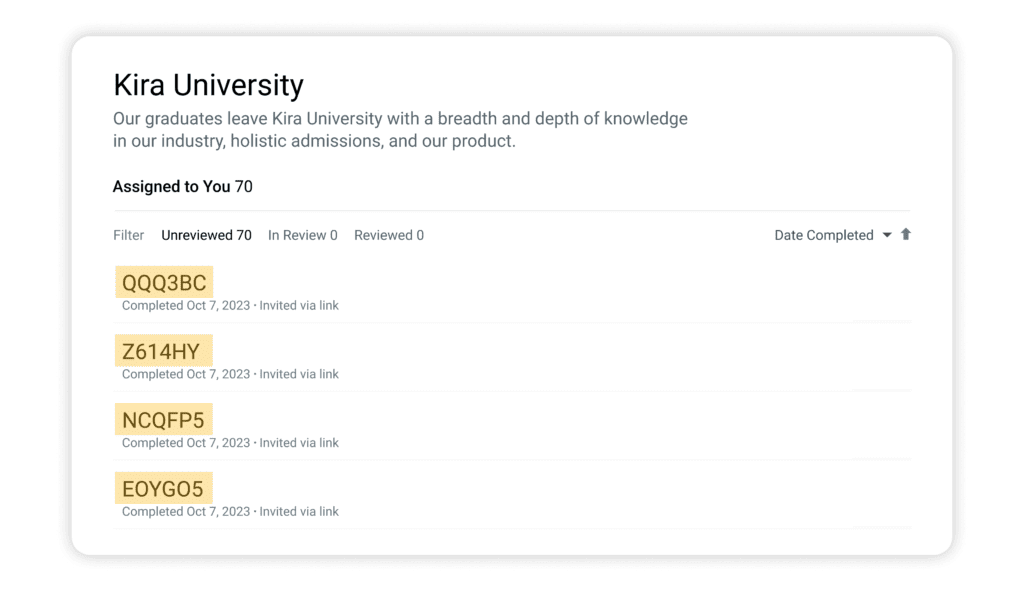Switch to the Reviewed tab

(x=388, y=234)
